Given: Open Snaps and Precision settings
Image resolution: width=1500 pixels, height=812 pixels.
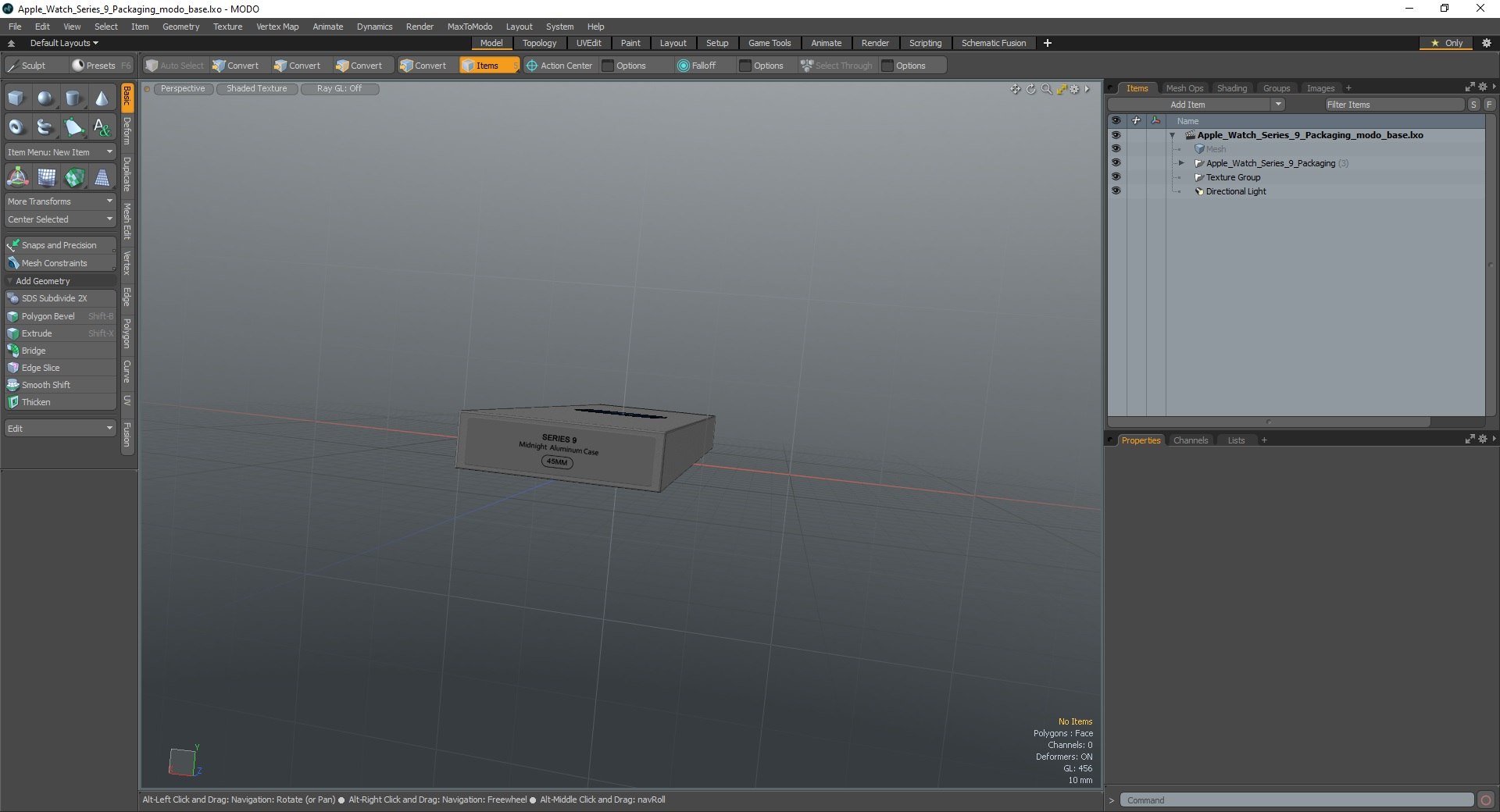Looking at the screenshot, I should (60, 245).
